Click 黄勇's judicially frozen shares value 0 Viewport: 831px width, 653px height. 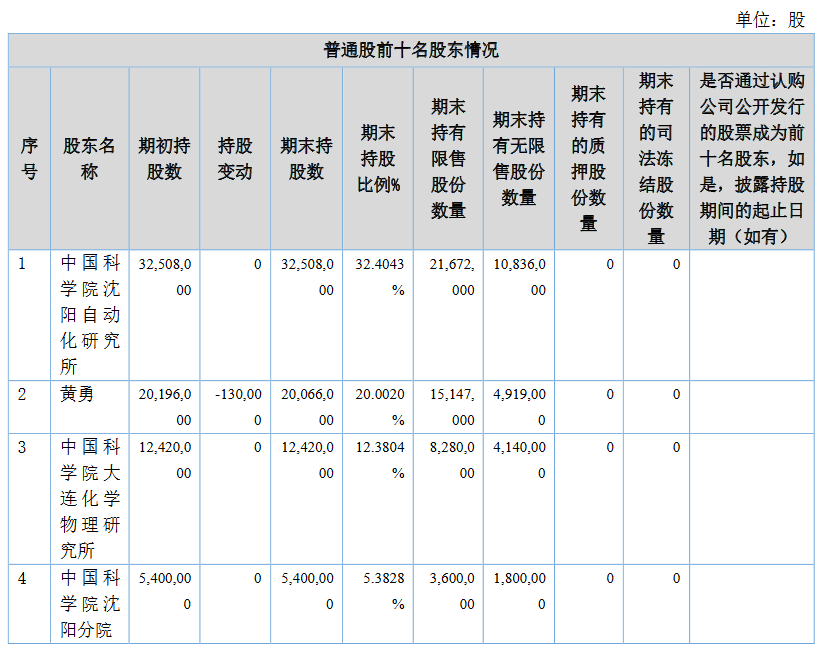click(x=676, y=394)
